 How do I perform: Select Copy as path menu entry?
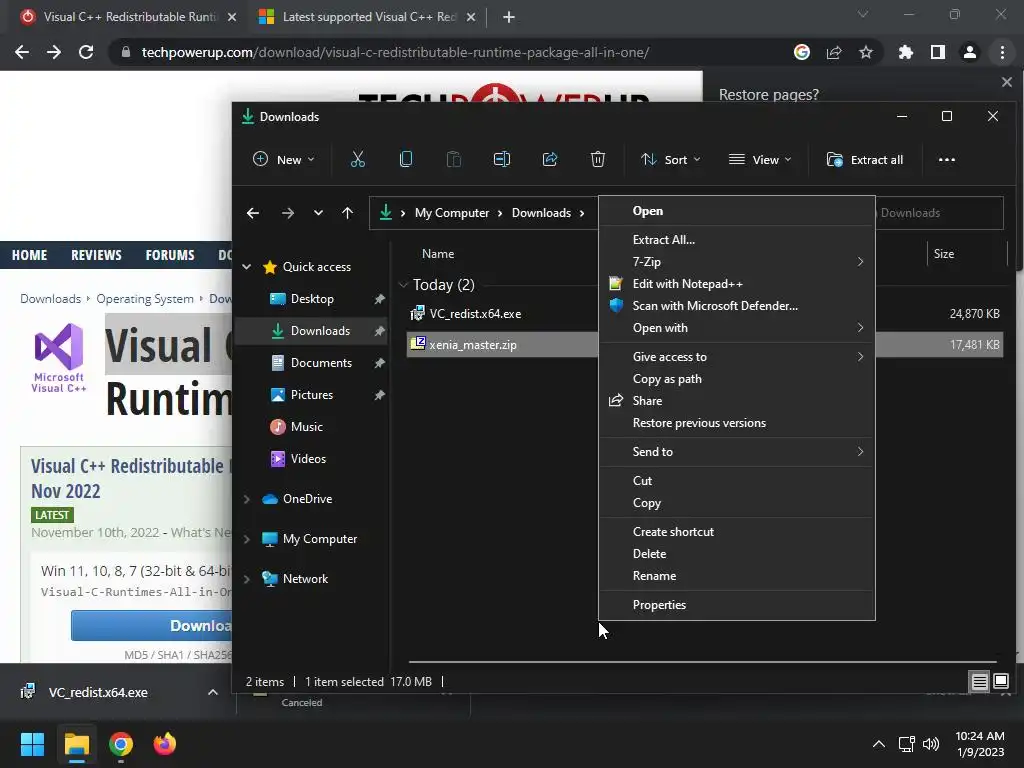737,379
